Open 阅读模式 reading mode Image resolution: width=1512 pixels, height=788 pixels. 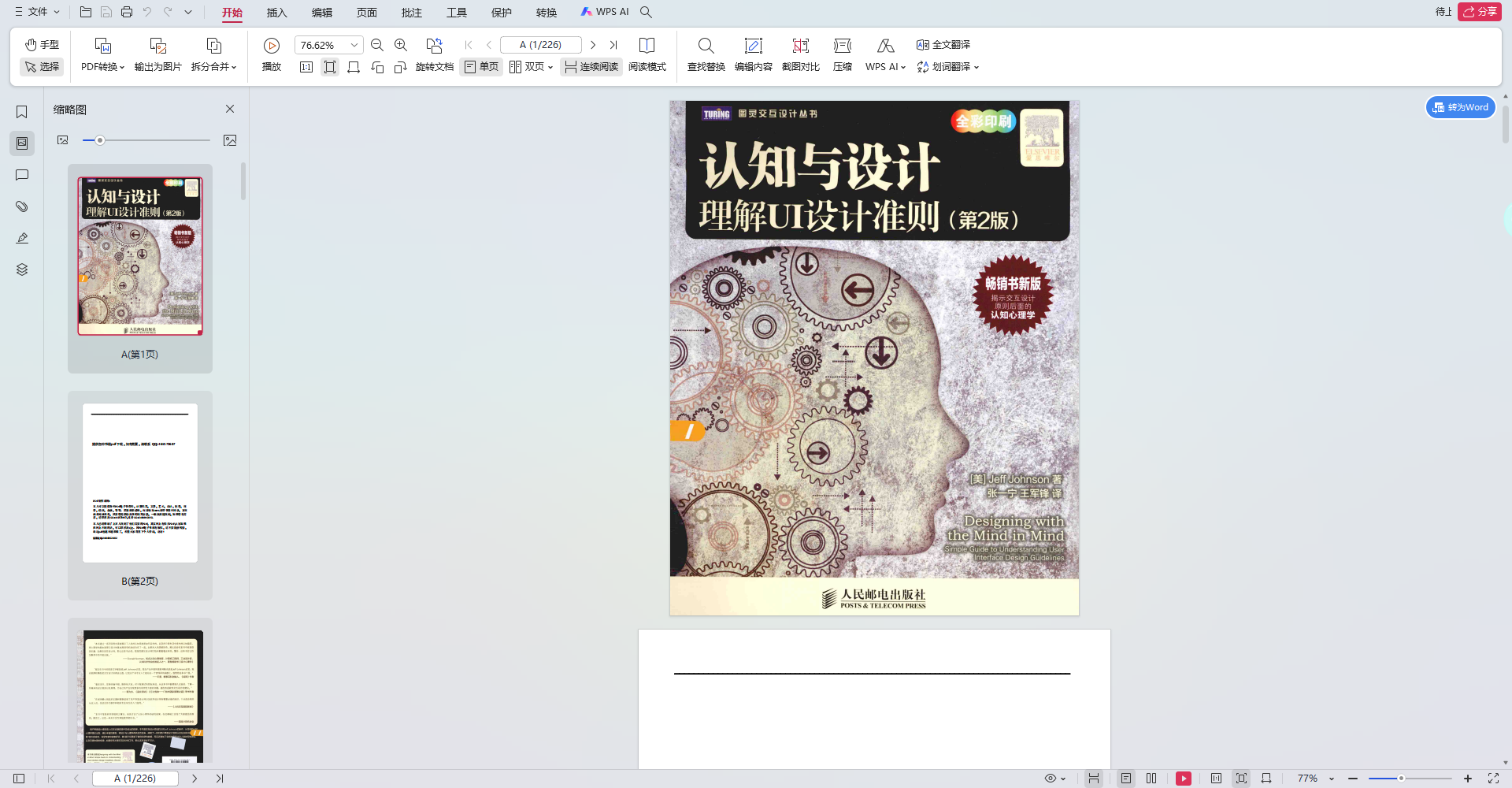(x=647, y=55)
